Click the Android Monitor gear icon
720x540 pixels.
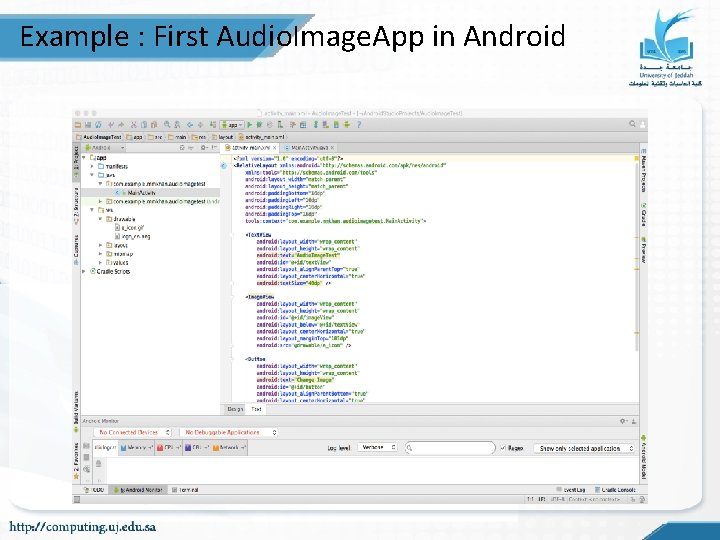tap(623, 421)
